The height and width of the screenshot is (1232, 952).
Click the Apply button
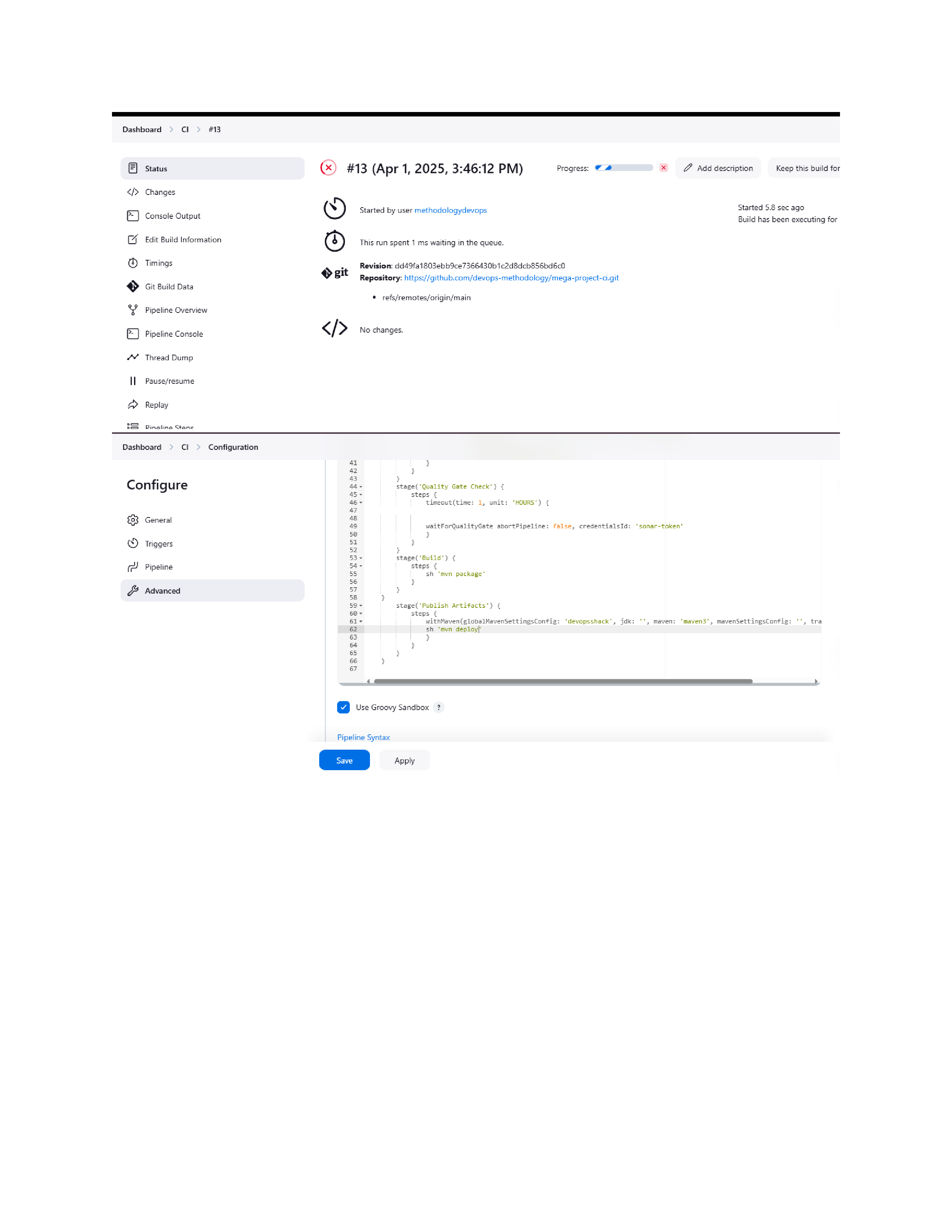pos(404,760)
